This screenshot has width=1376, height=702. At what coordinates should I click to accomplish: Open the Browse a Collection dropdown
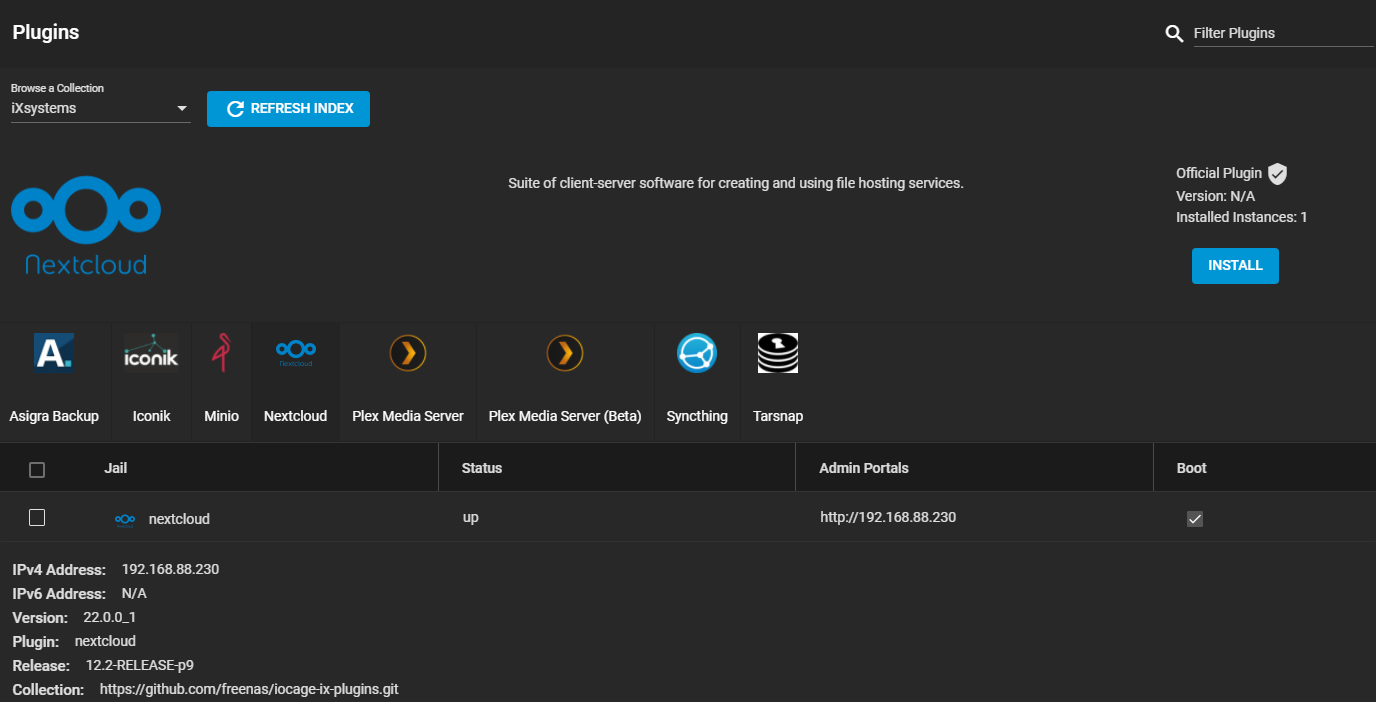point(100,108)
